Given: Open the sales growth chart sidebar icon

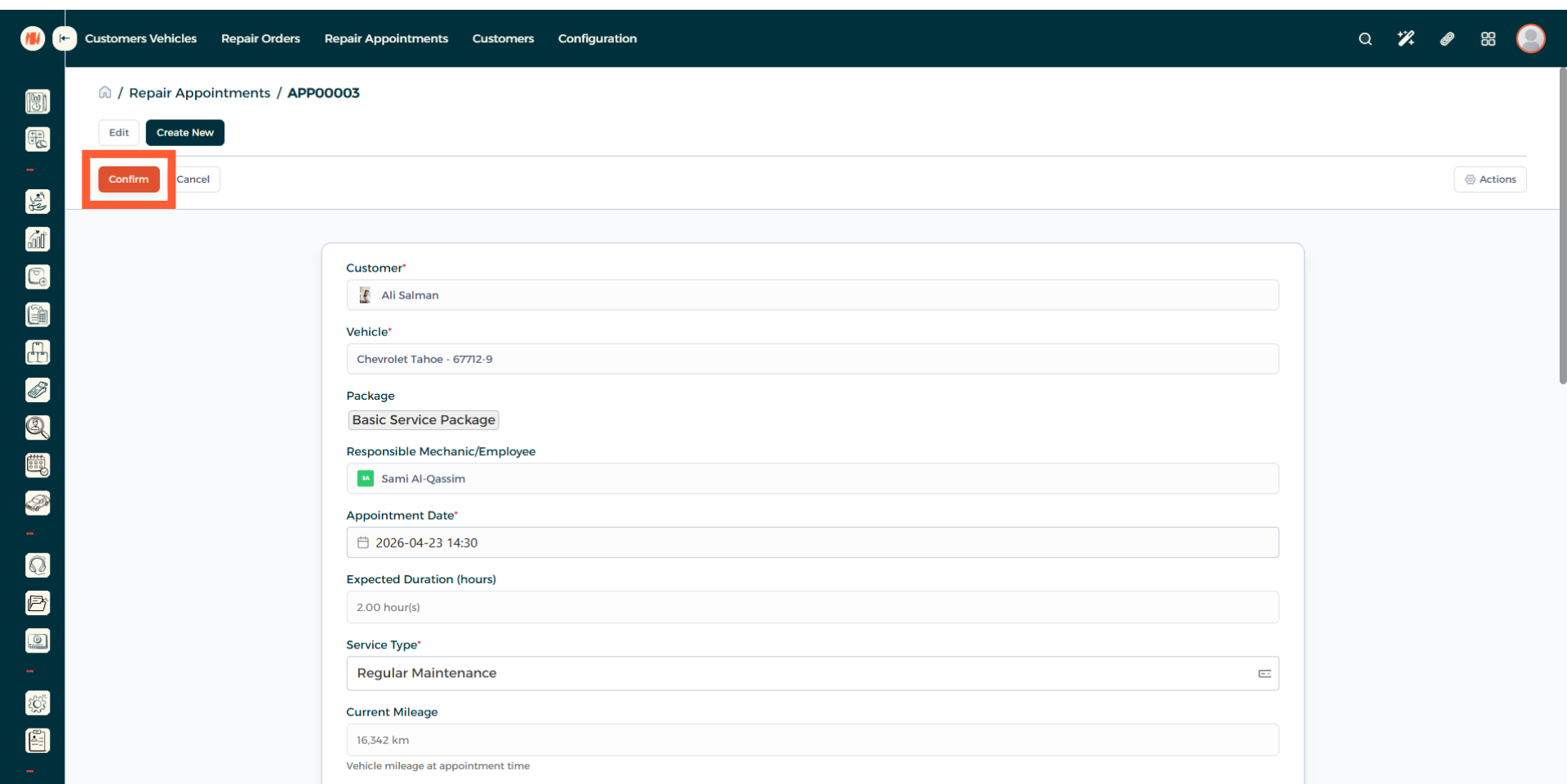Looking at the screenshot, I should pos(38,239).
